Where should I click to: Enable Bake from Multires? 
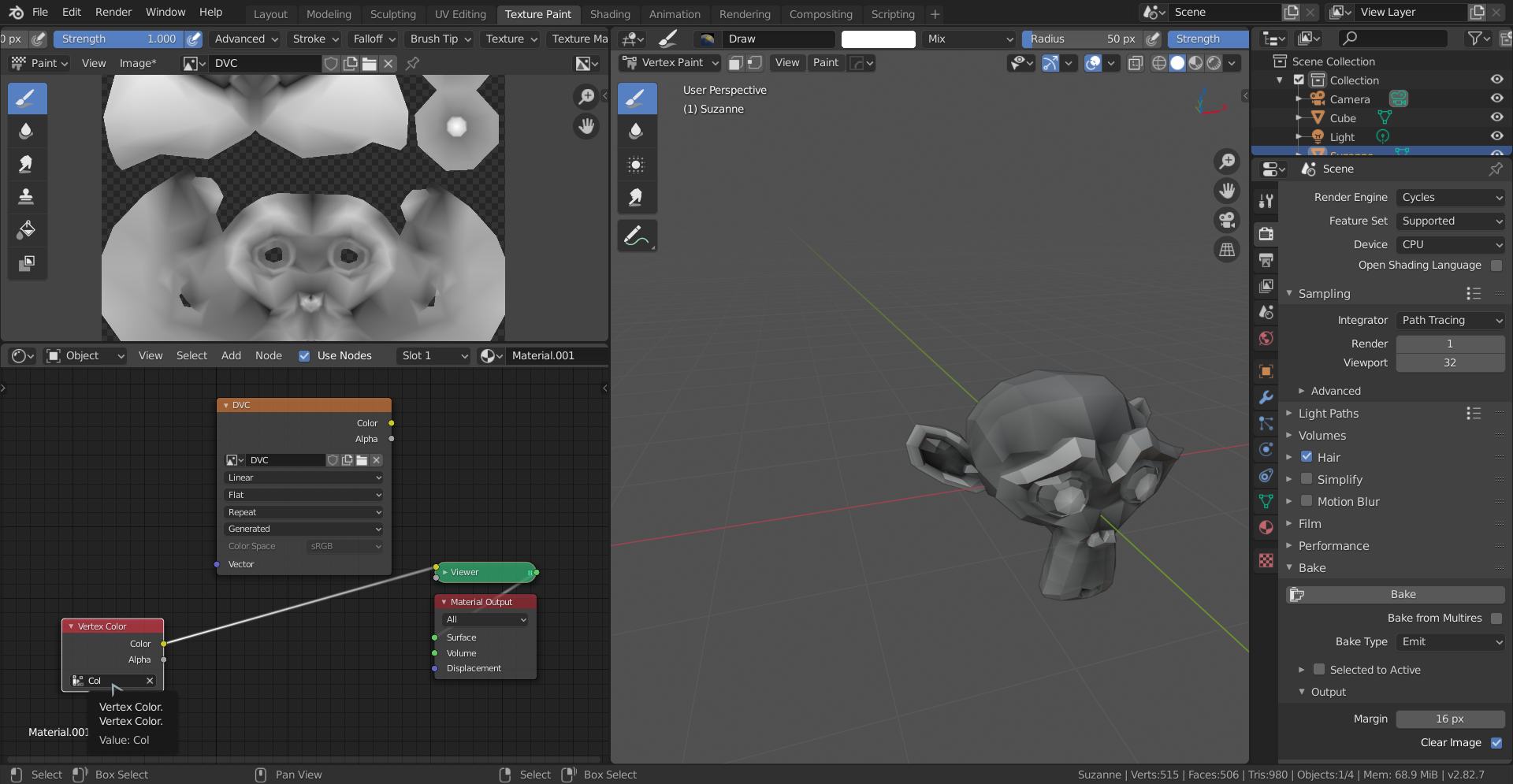[x=1496, y=619]
